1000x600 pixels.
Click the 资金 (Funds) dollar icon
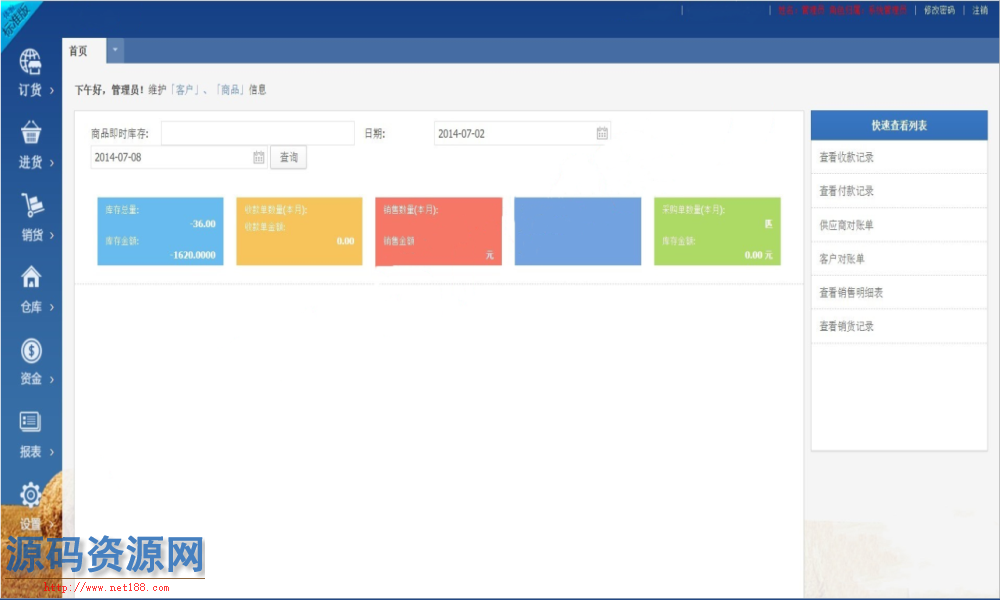coord(31,351)
